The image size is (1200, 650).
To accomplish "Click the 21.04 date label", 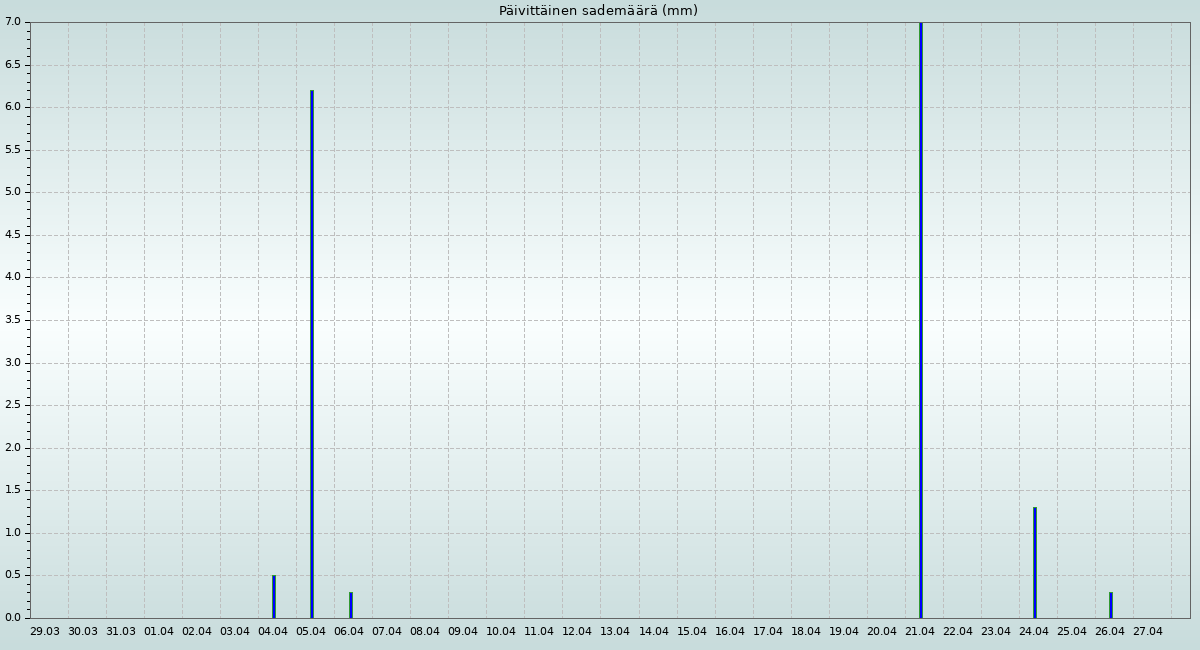I will 920,631.
